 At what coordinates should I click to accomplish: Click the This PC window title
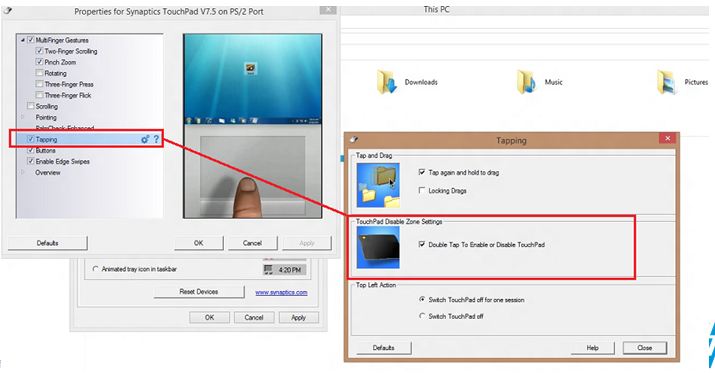(x=436, y=9)
